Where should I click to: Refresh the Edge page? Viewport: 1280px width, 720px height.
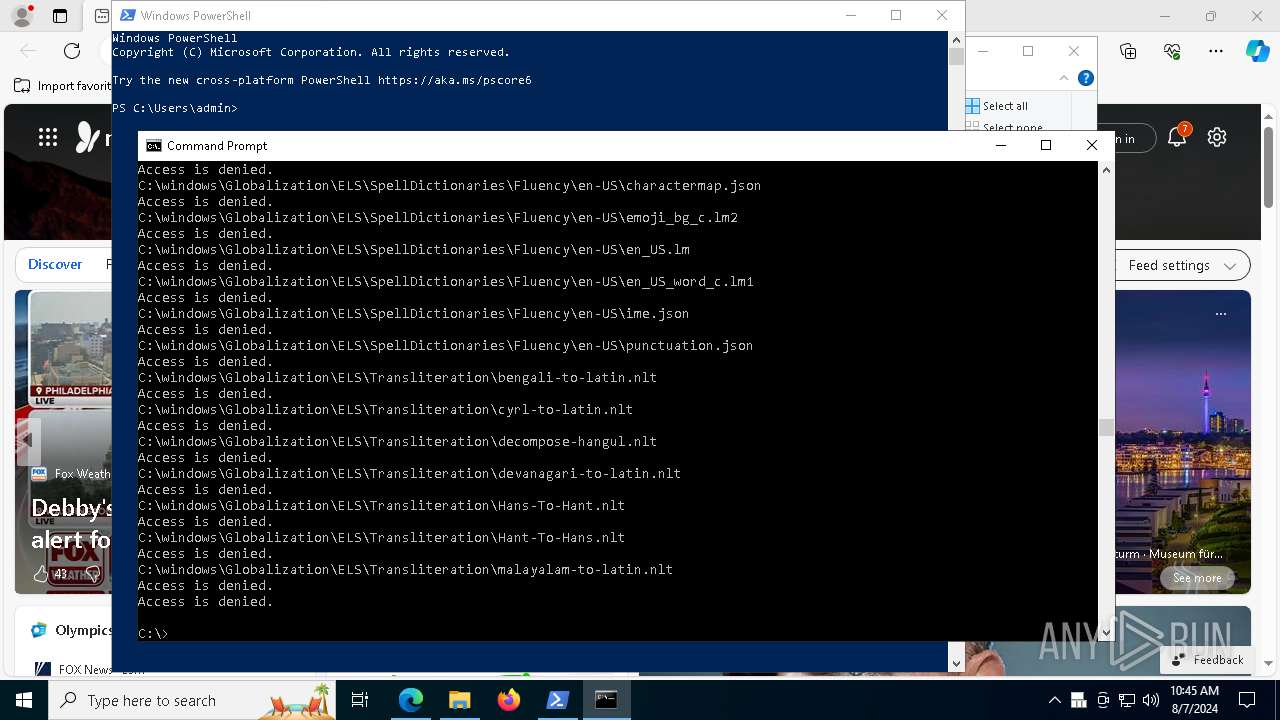pos(72,51)
